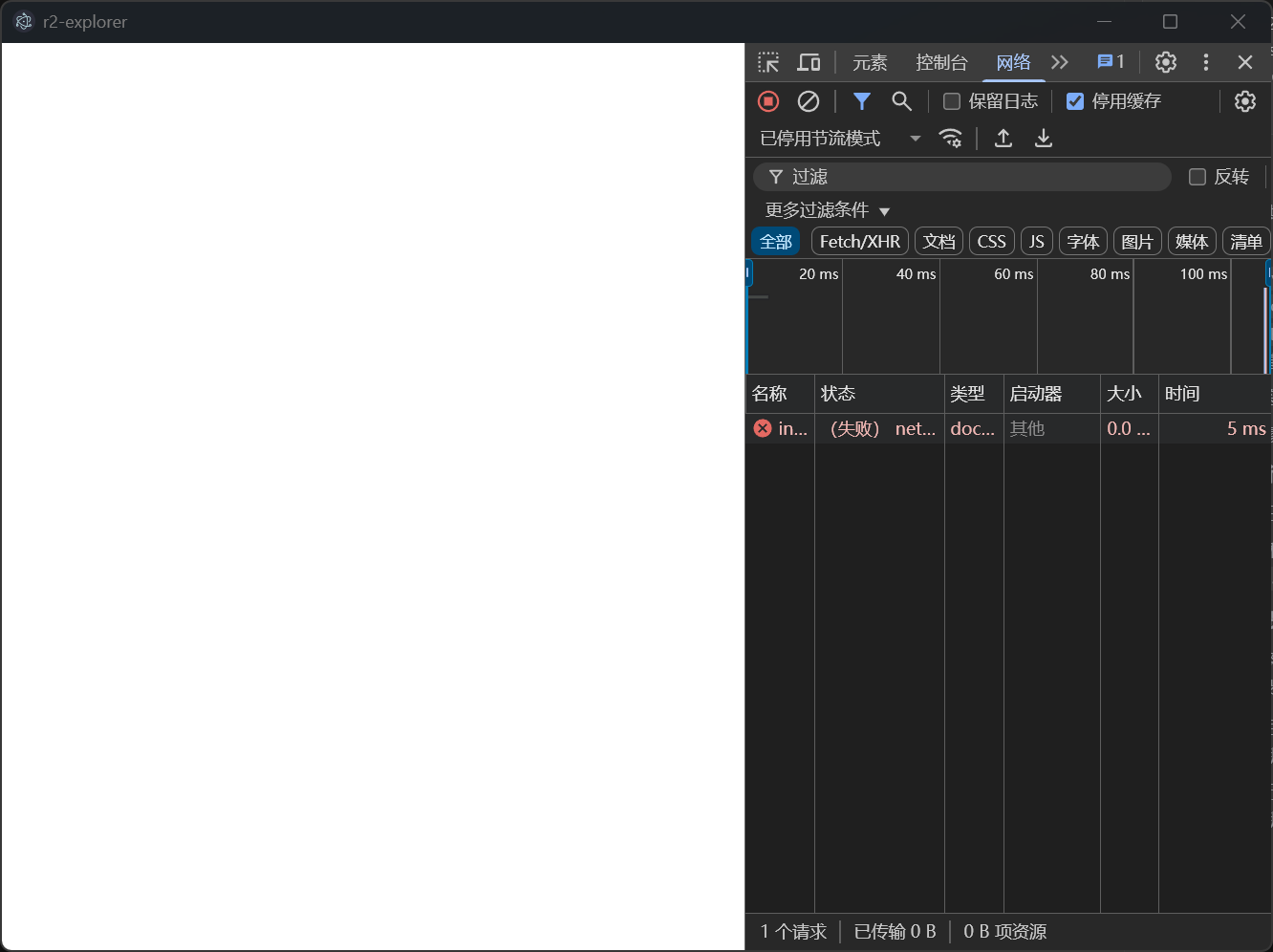Screen dimensions: 1273x952
Task: Filter by 图片 type
Action: pos(1137,242)
